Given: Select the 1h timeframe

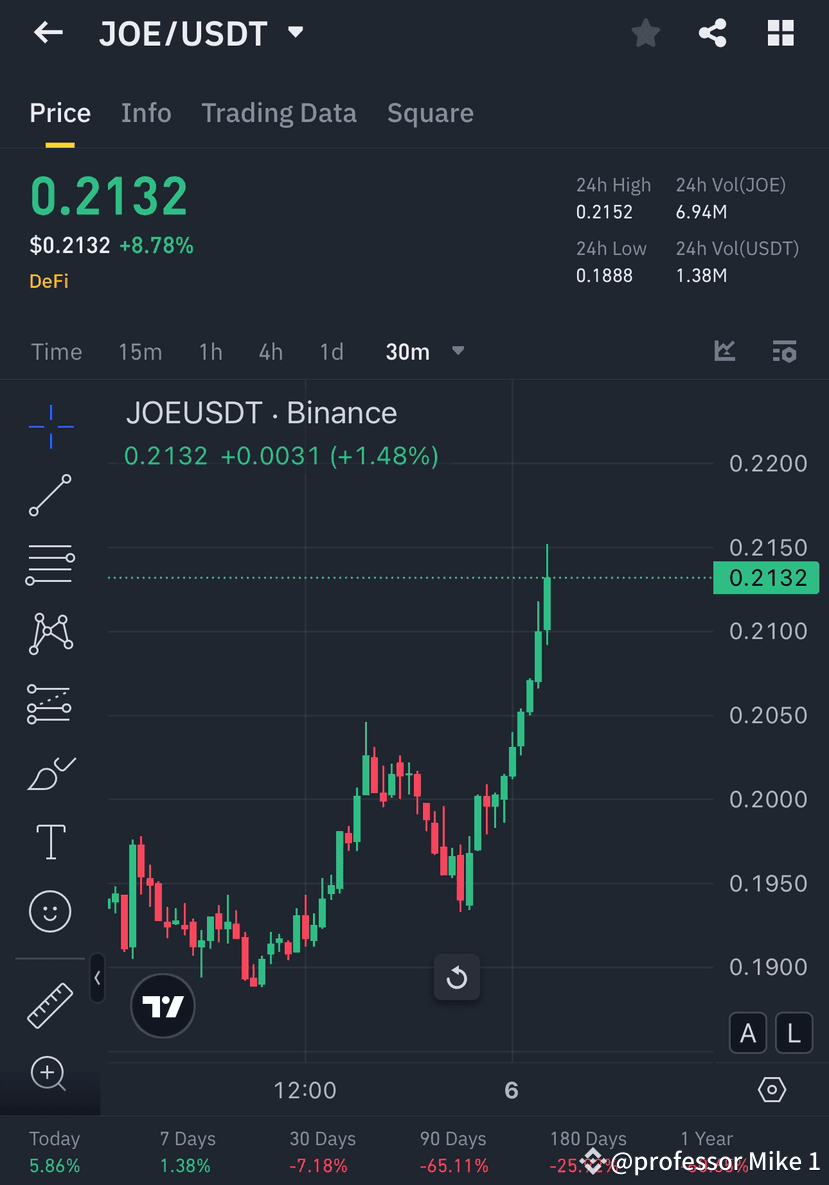Looking at the screenshot, I should 210,351.
